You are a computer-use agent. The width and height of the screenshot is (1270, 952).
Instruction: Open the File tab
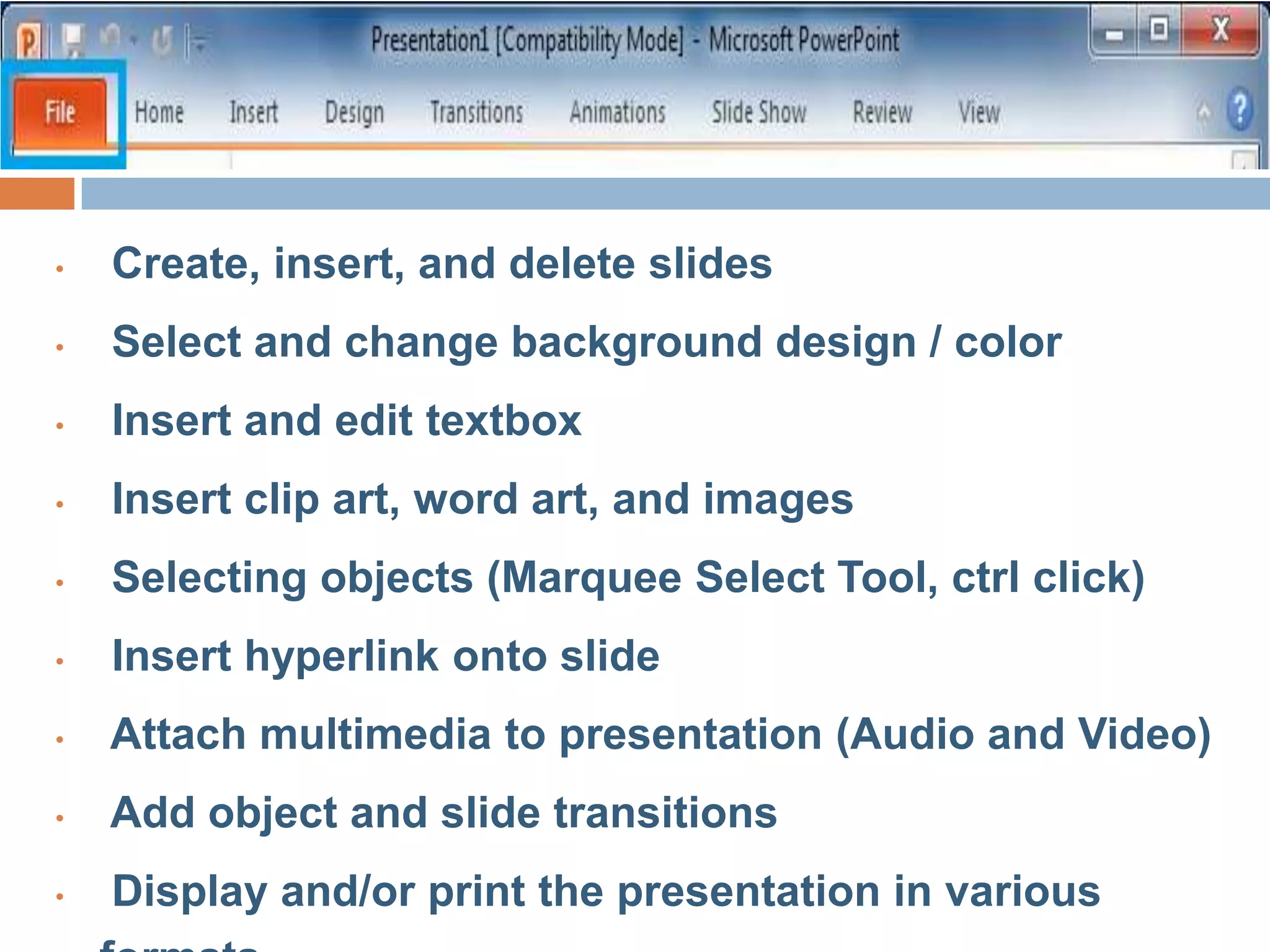pyautogui.click(x=60, y=113)
